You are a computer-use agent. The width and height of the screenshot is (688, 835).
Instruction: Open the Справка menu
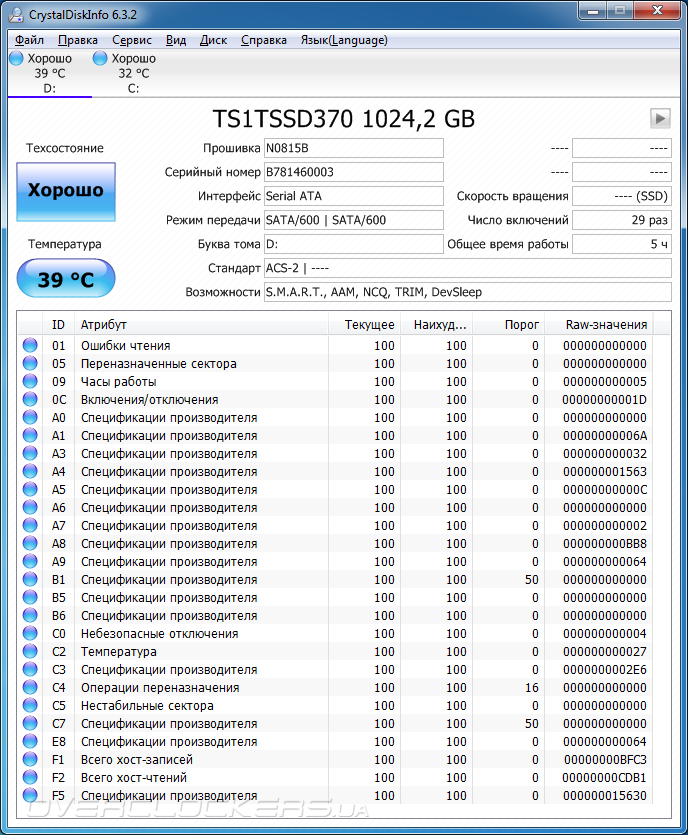click(264, 40)
